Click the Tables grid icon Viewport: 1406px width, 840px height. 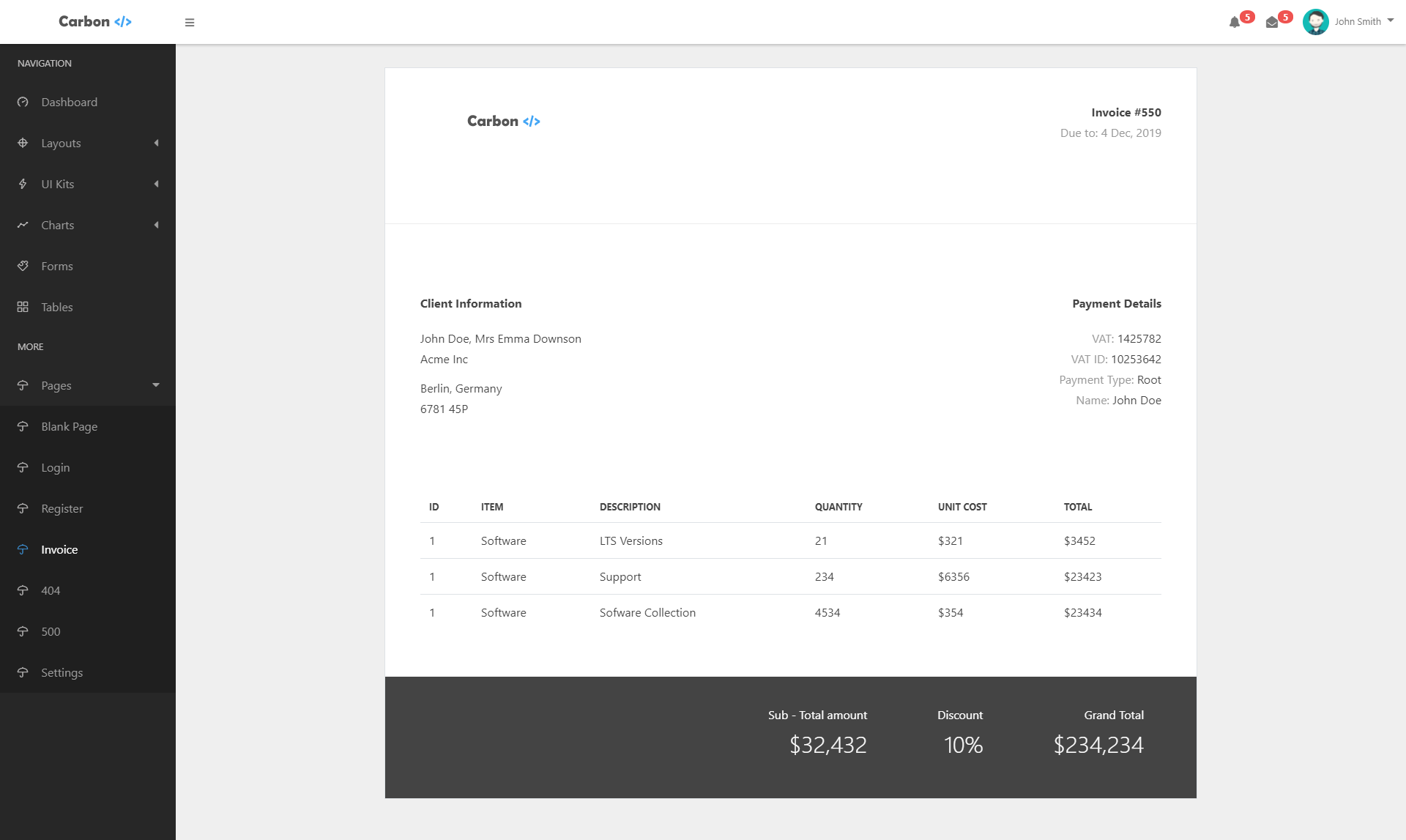(23, 308)
